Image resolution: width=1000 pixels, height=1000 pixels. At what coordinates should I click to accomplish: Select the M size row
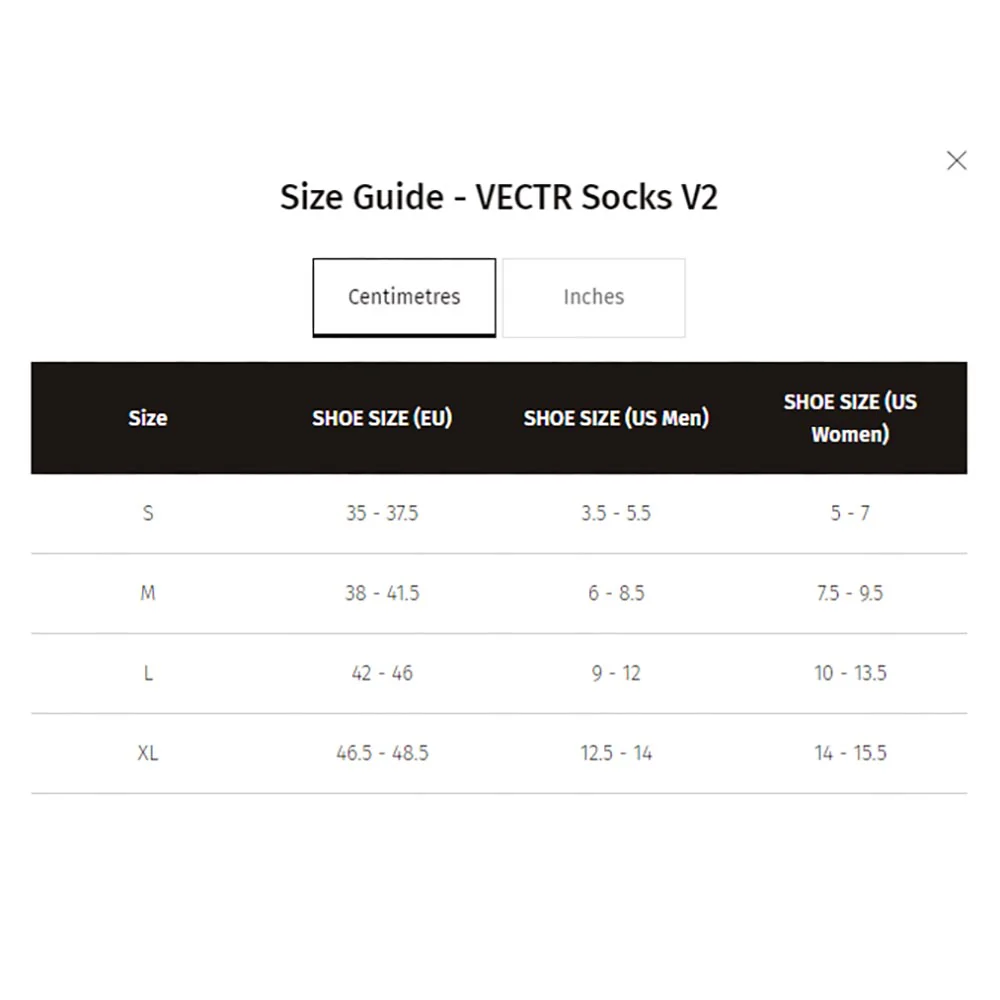tap(147, 593)
